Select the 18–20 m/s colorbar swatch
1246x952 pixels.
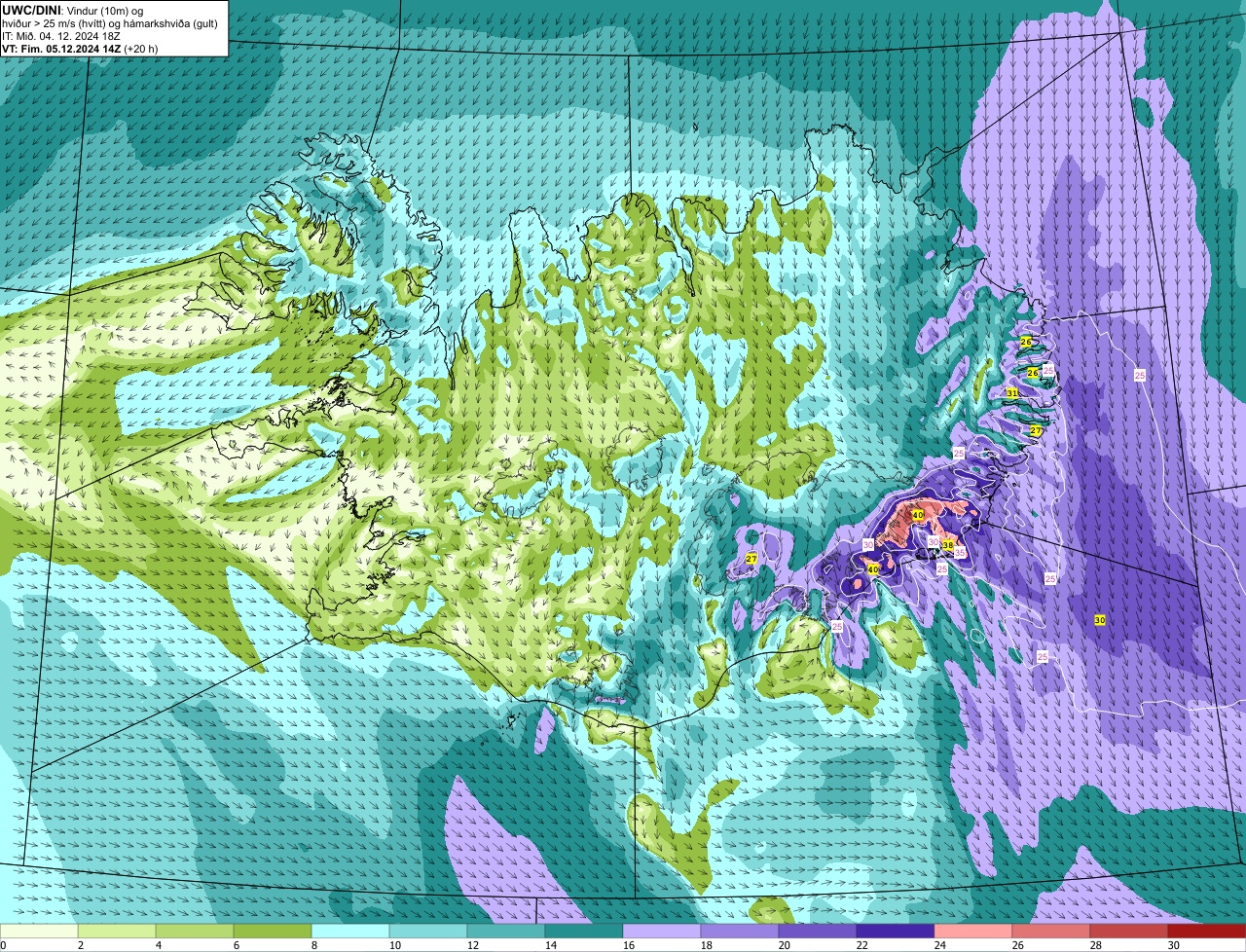740,932
